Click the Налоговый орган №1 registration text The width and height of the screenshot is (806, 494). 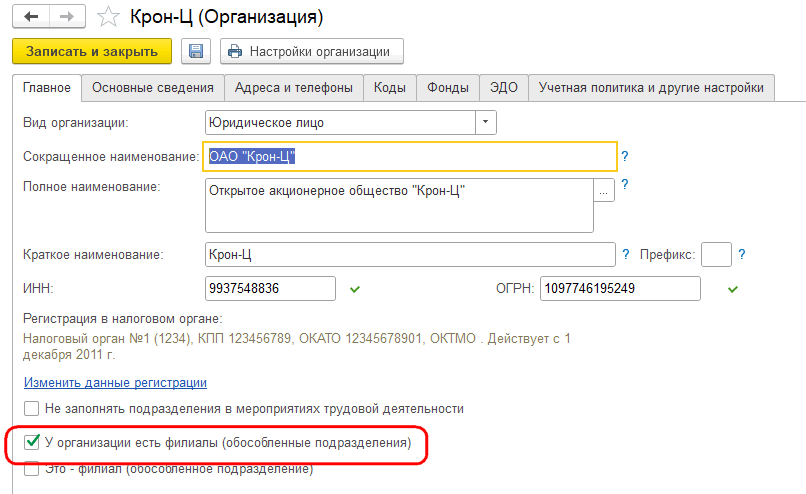pyautogui.click(x=297, y=346)
